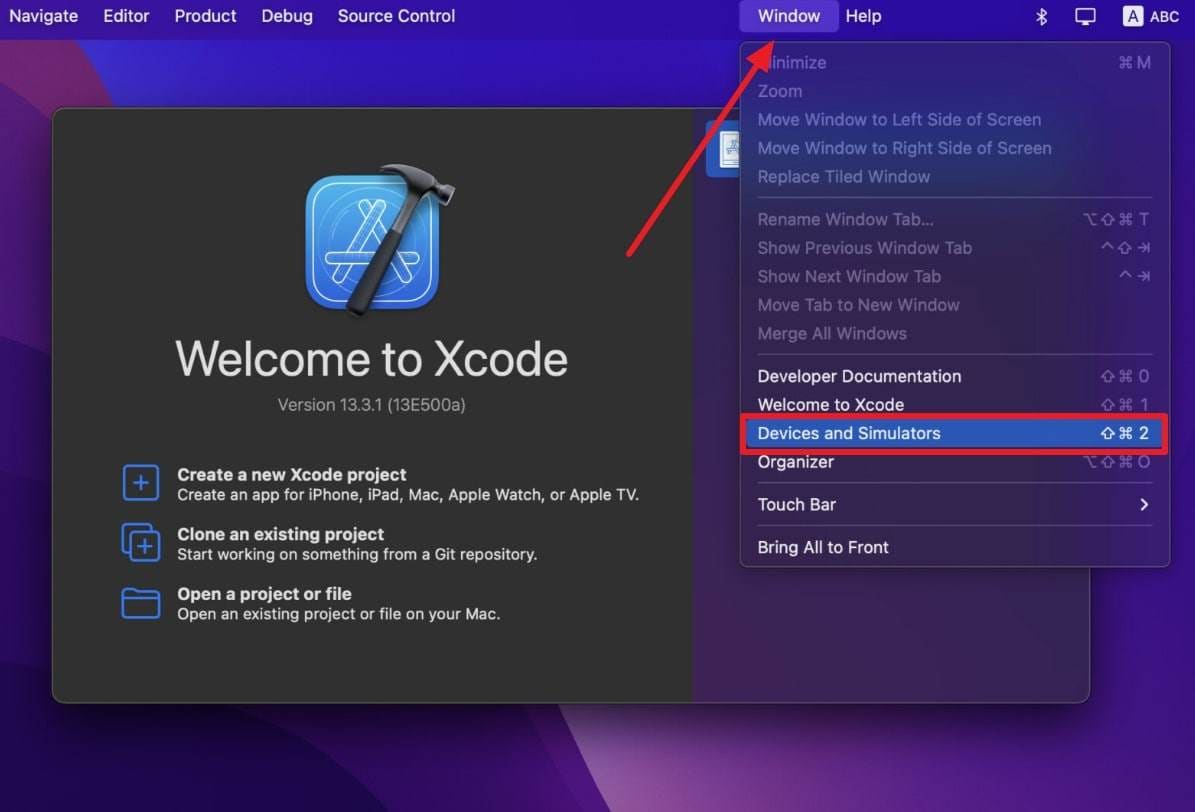Open the ABC input source menu
The height and width of the screenshot is (812, 1195).
coord(1151,16)
